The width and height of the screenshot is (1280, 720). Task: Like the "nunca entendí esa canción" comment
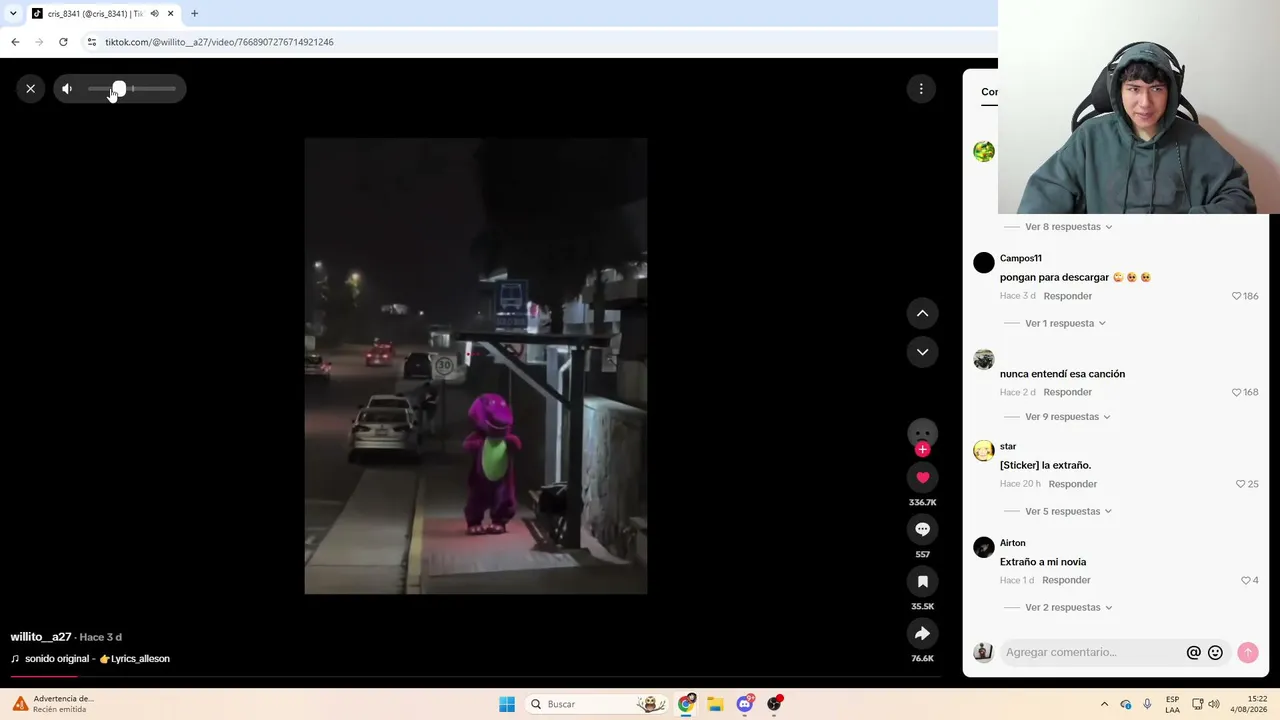pyautogui.click(x=1236, y=392)
